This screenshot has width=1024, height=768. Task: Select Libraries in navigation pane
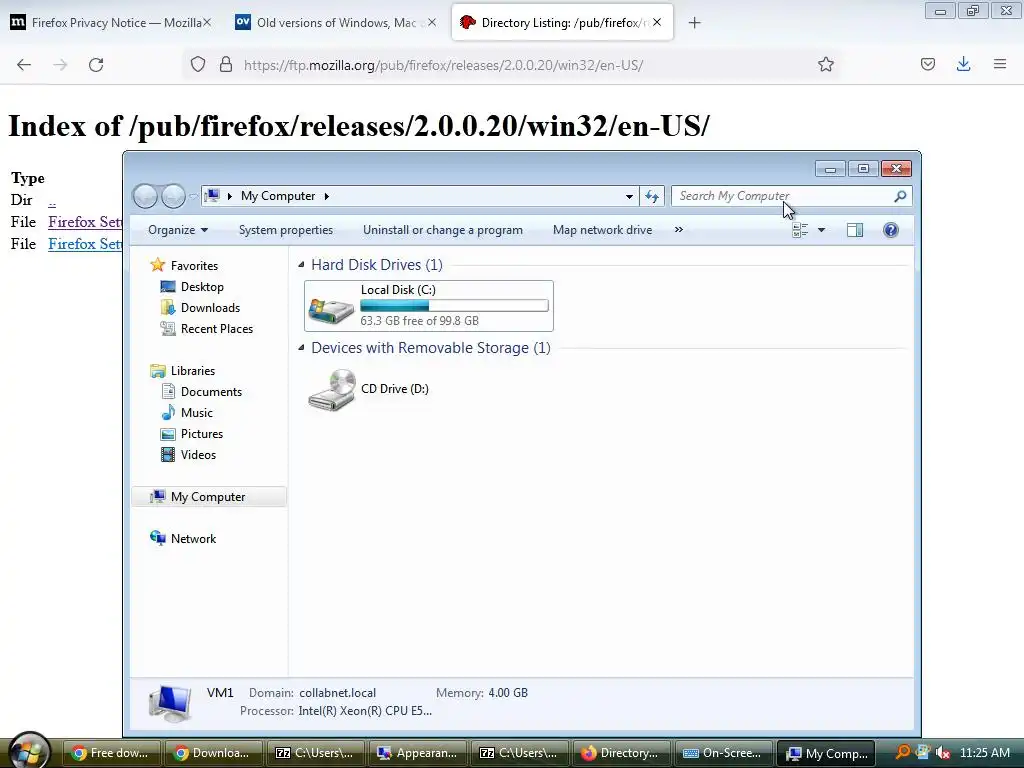click(x=193, y=371)
